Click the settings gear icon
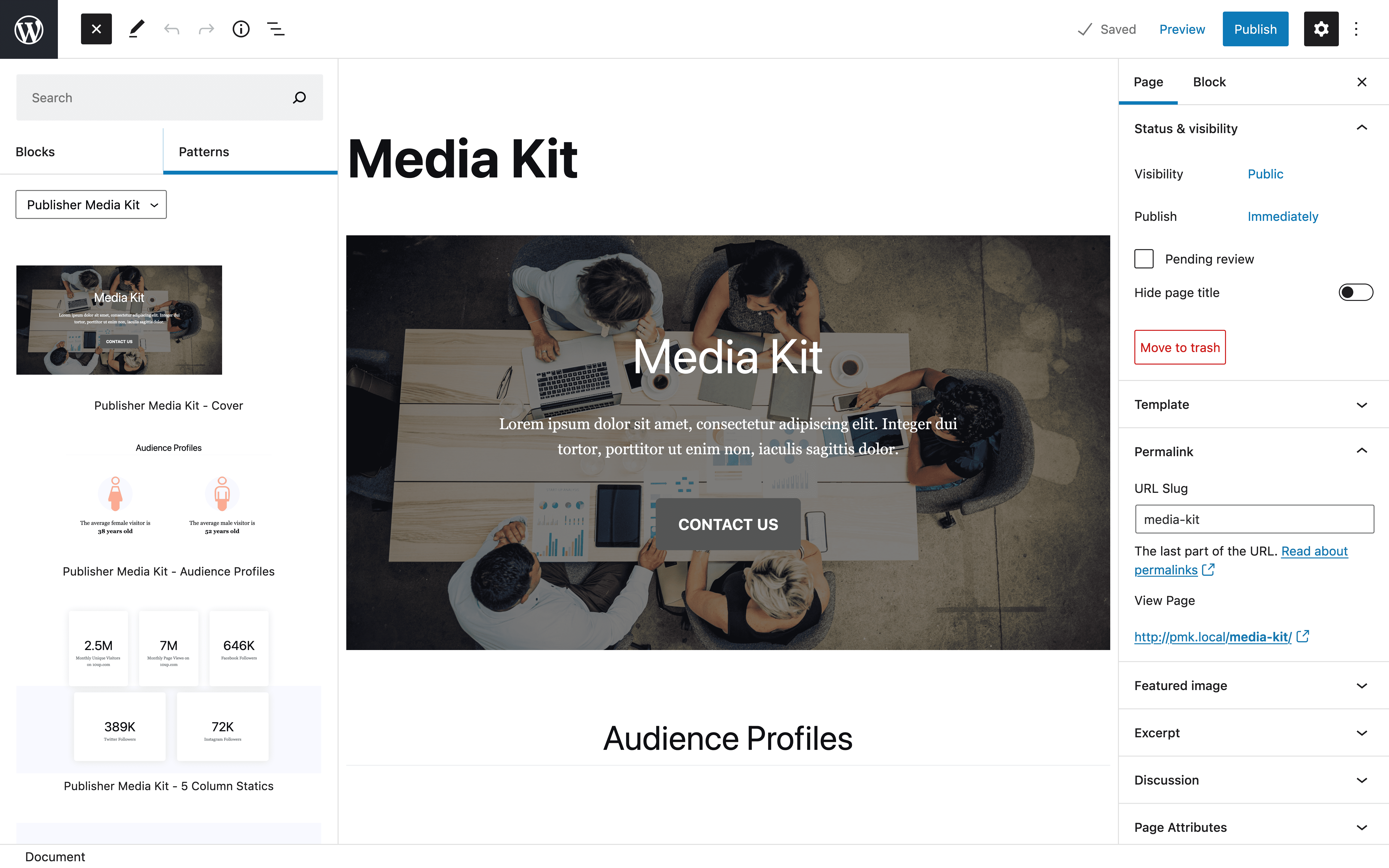This screenshot has height=868, width=1389. tap(1321, 29)
